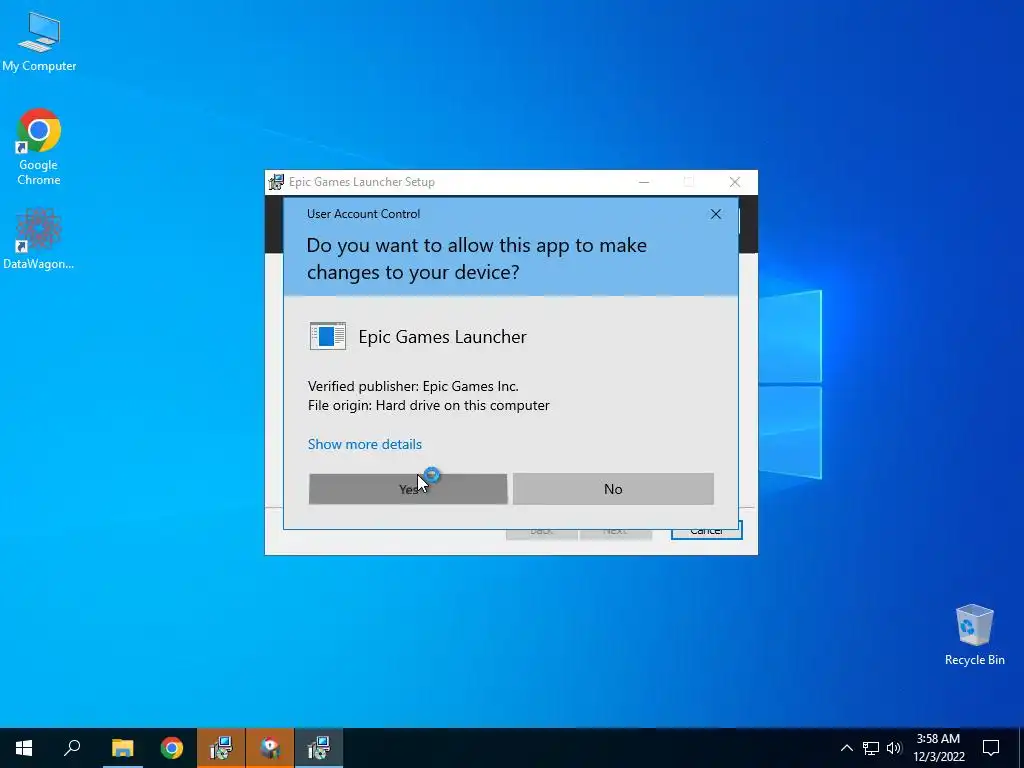1024x768 pixels.
Task: Click the active installer taskbar icon
Action: click(x=319, y=748)
